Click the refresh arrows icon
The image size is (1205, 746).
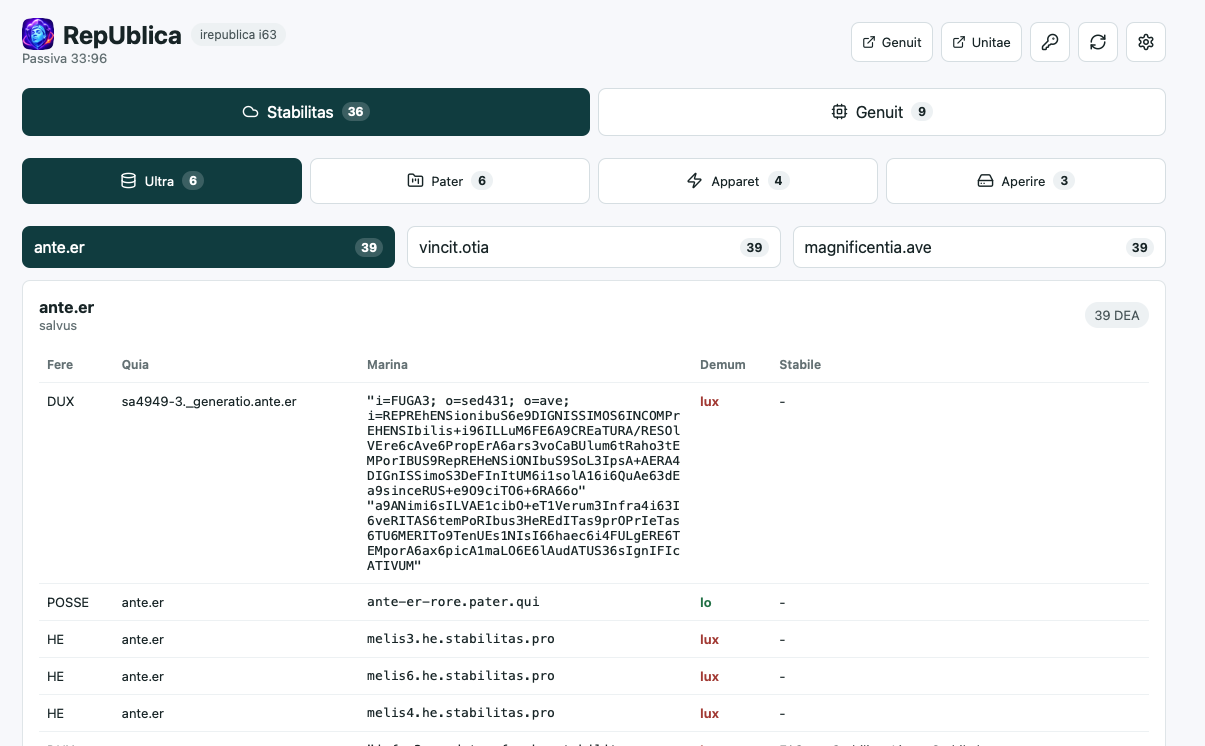pyautogui.click(x=1098, y=42)
